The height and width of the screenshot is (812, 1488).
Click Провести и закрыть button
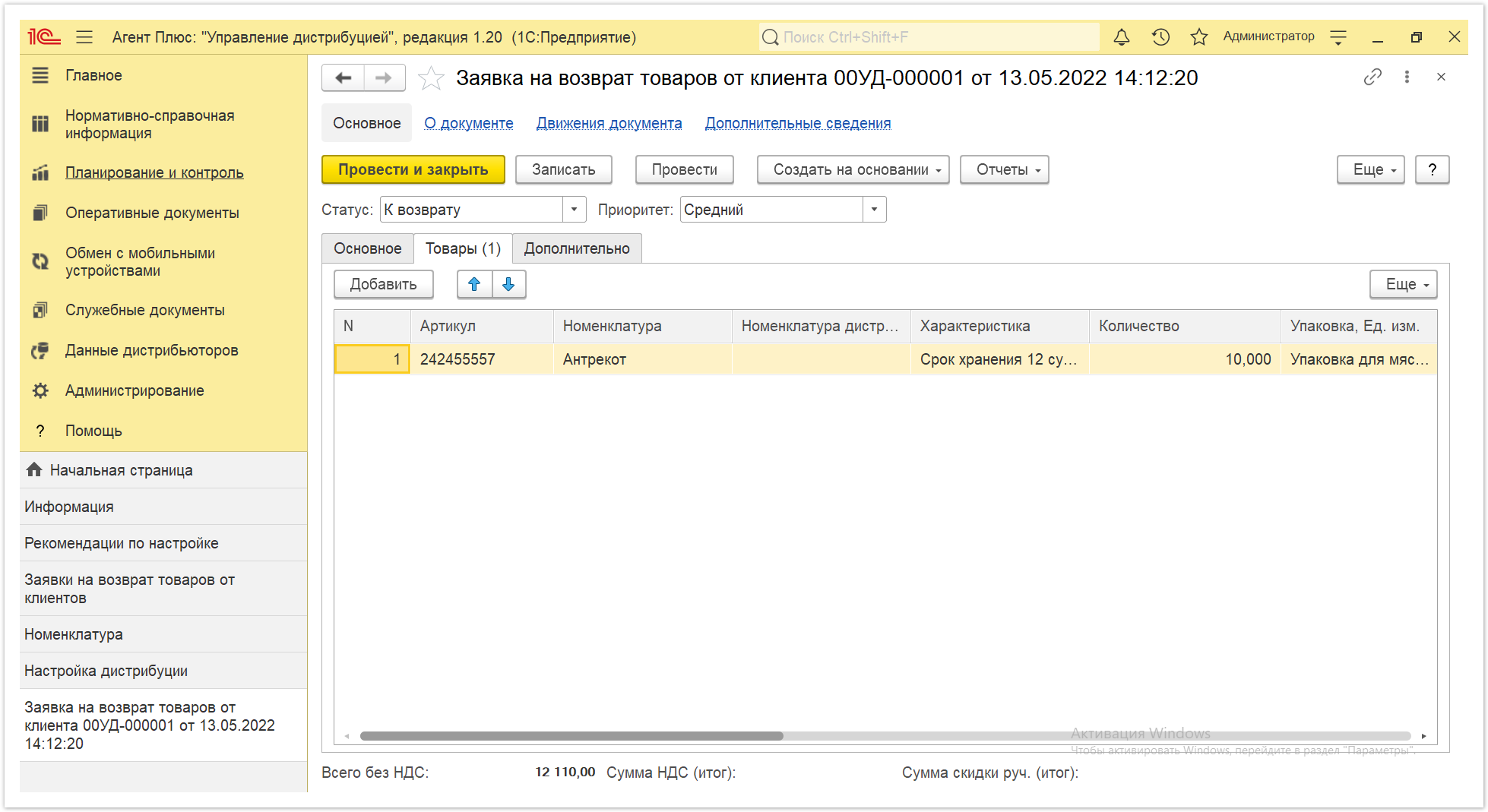(x=413, y=169)
